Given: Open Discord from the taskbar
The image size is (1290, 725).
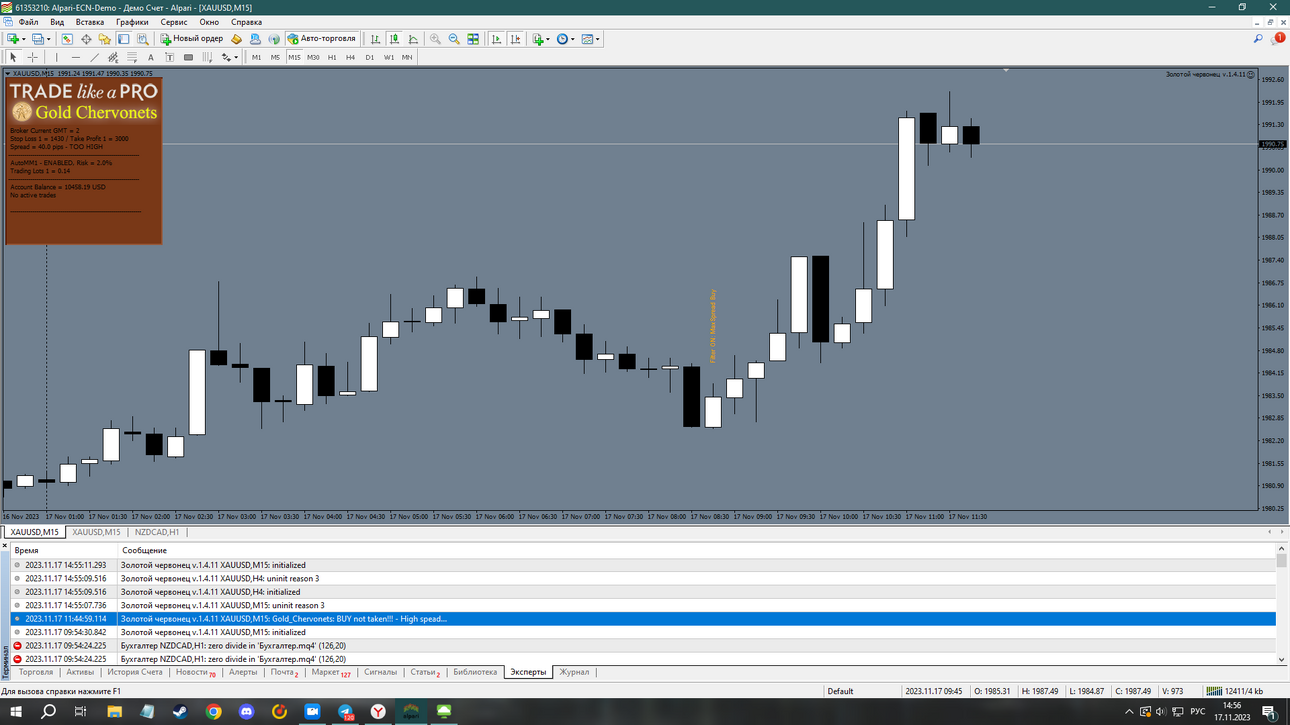Looking at the screenshot, I should click(247, 712).
